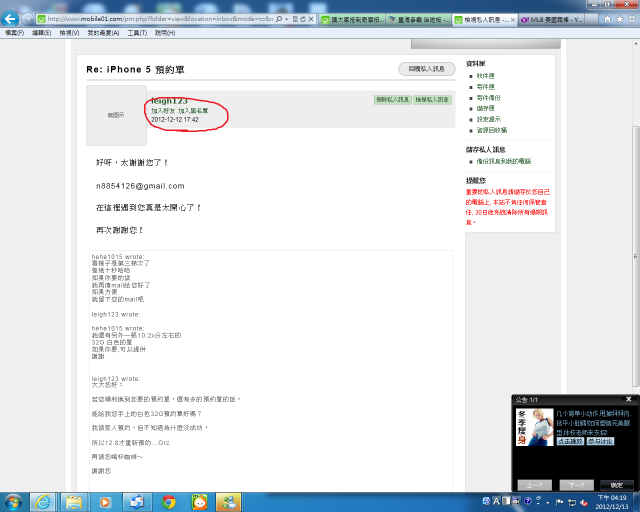
Task: Close the active 檢視私人訊息 tab
Action: (x=513, y=20)
